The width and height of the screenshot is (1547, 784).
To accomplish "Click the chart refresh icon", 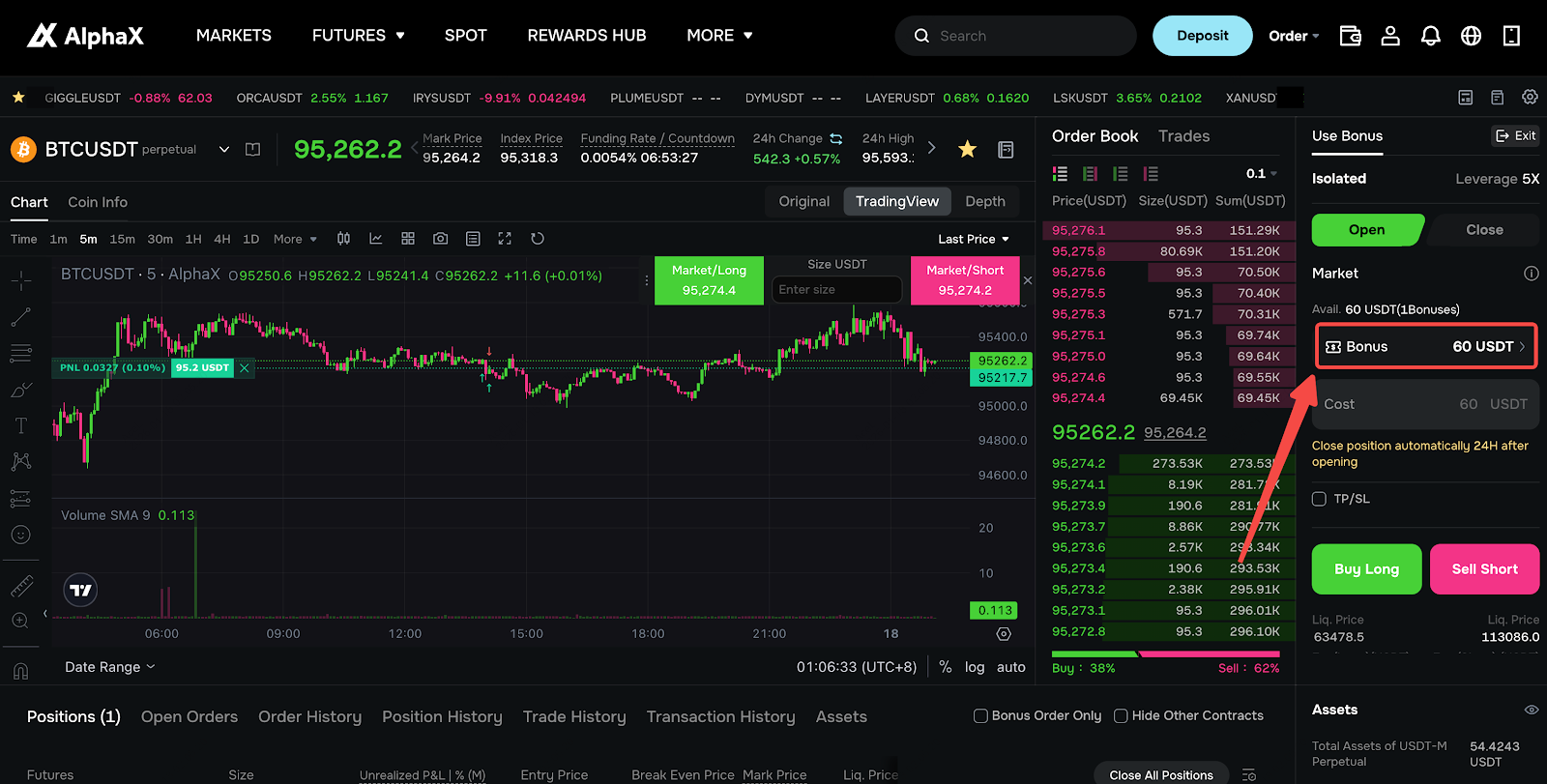I will point(538,239).
